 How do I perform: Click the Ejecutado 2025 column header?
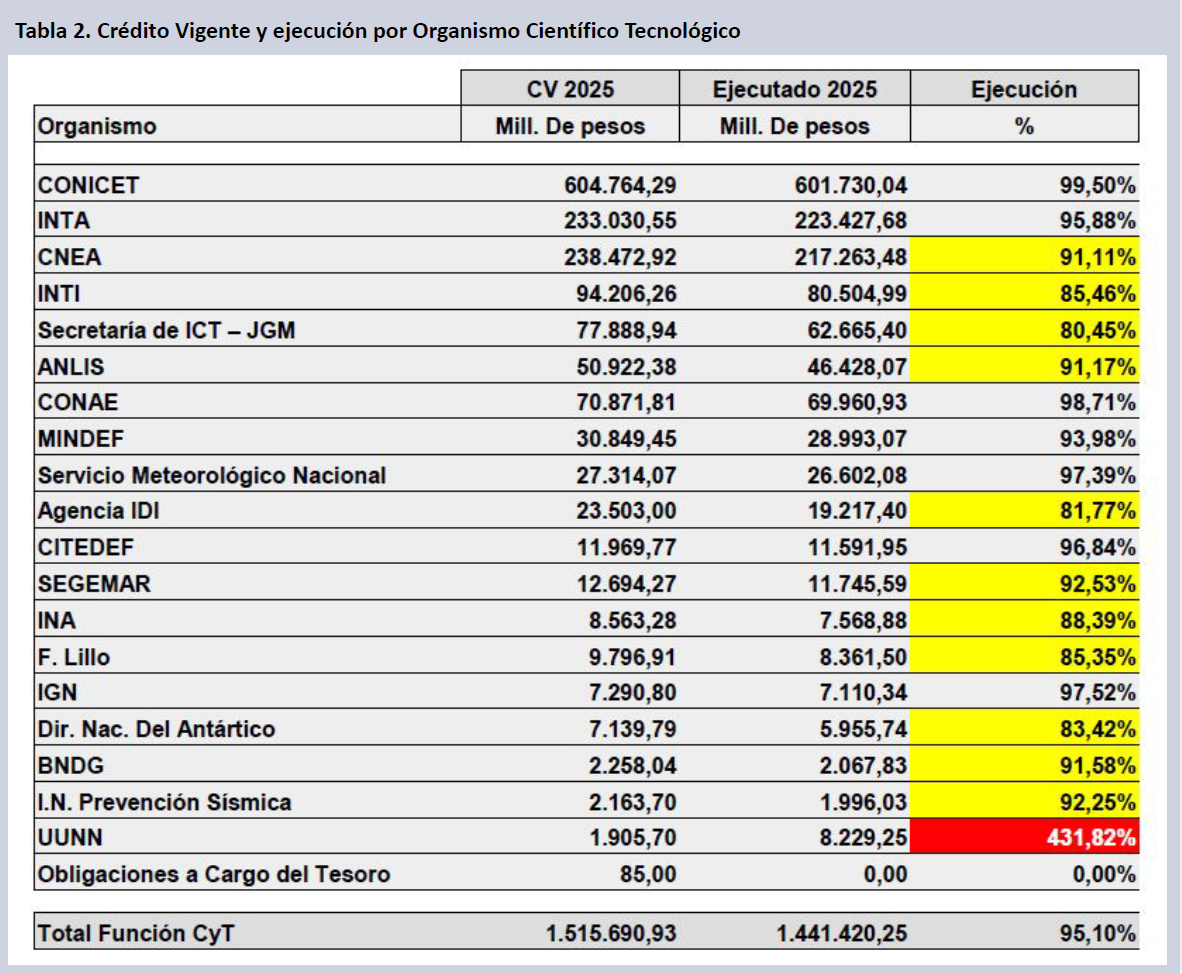click(794, 89)
